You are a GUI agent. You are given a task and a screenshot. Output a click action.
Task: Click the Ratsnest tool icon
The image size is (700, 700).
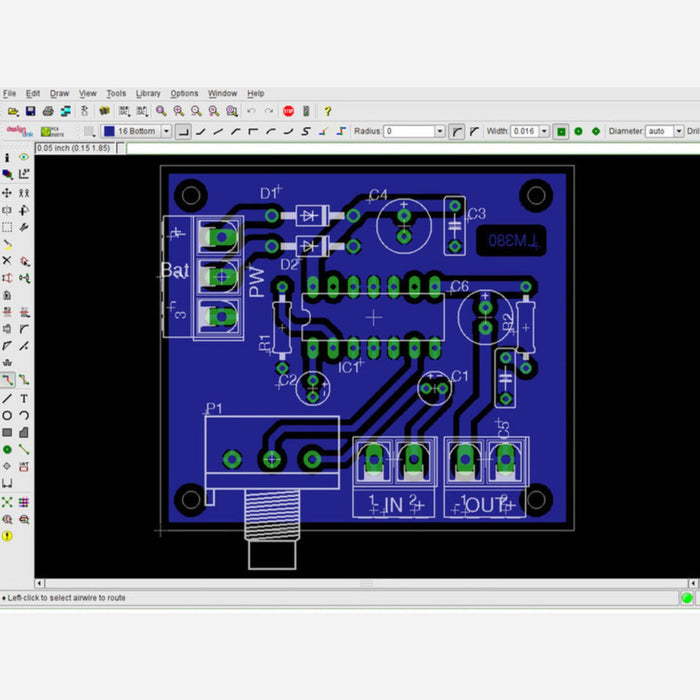click(x=7, y=502)
